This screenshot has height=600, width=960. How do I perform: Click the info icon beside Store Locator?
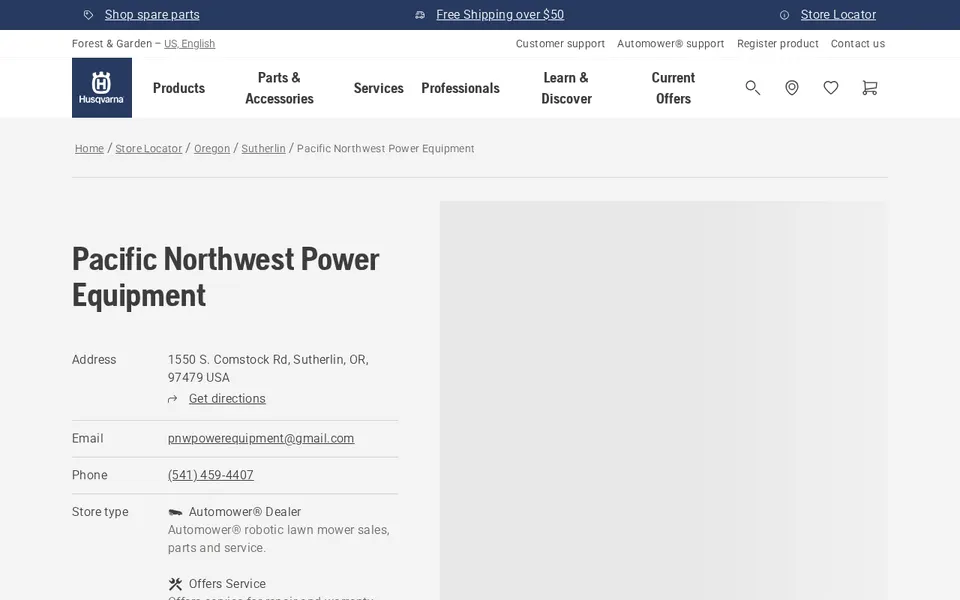[784, 15]
